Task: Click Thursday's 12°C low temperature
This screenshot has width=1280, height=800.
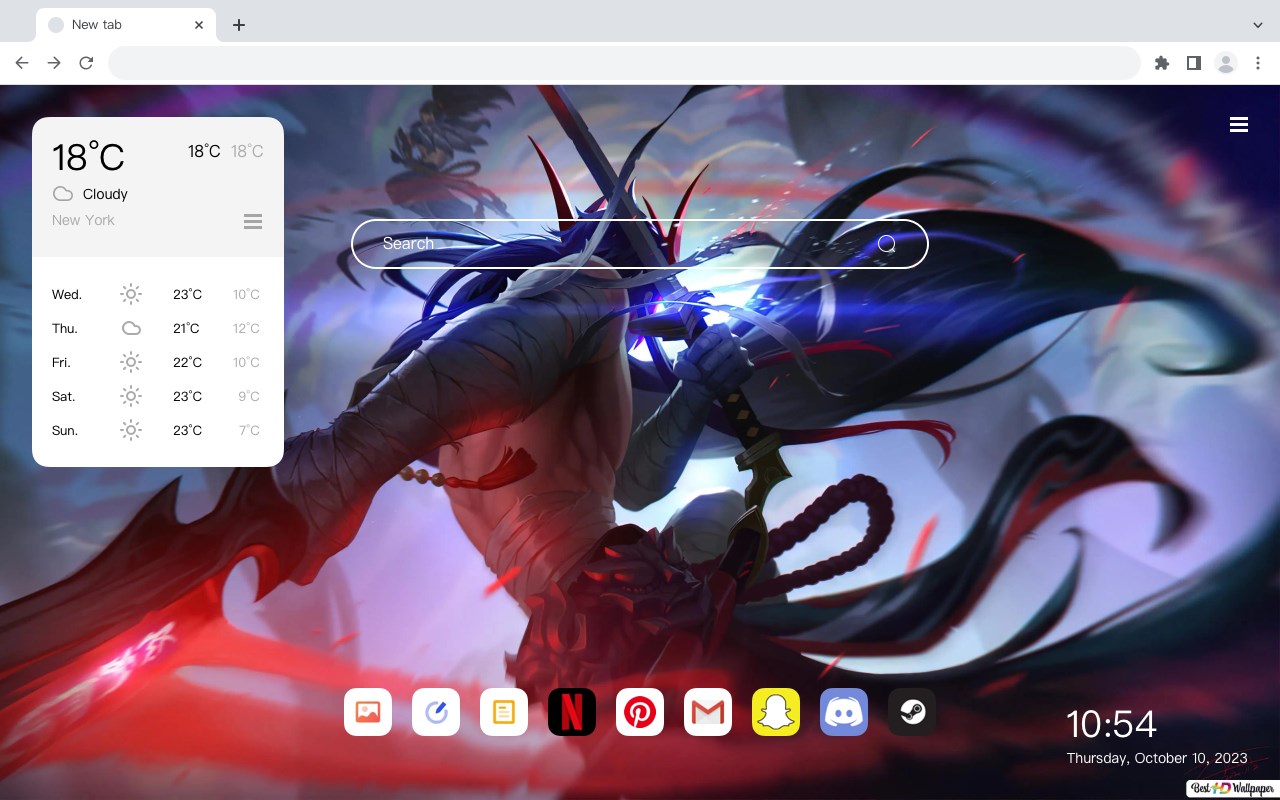Action: point(246,328)
